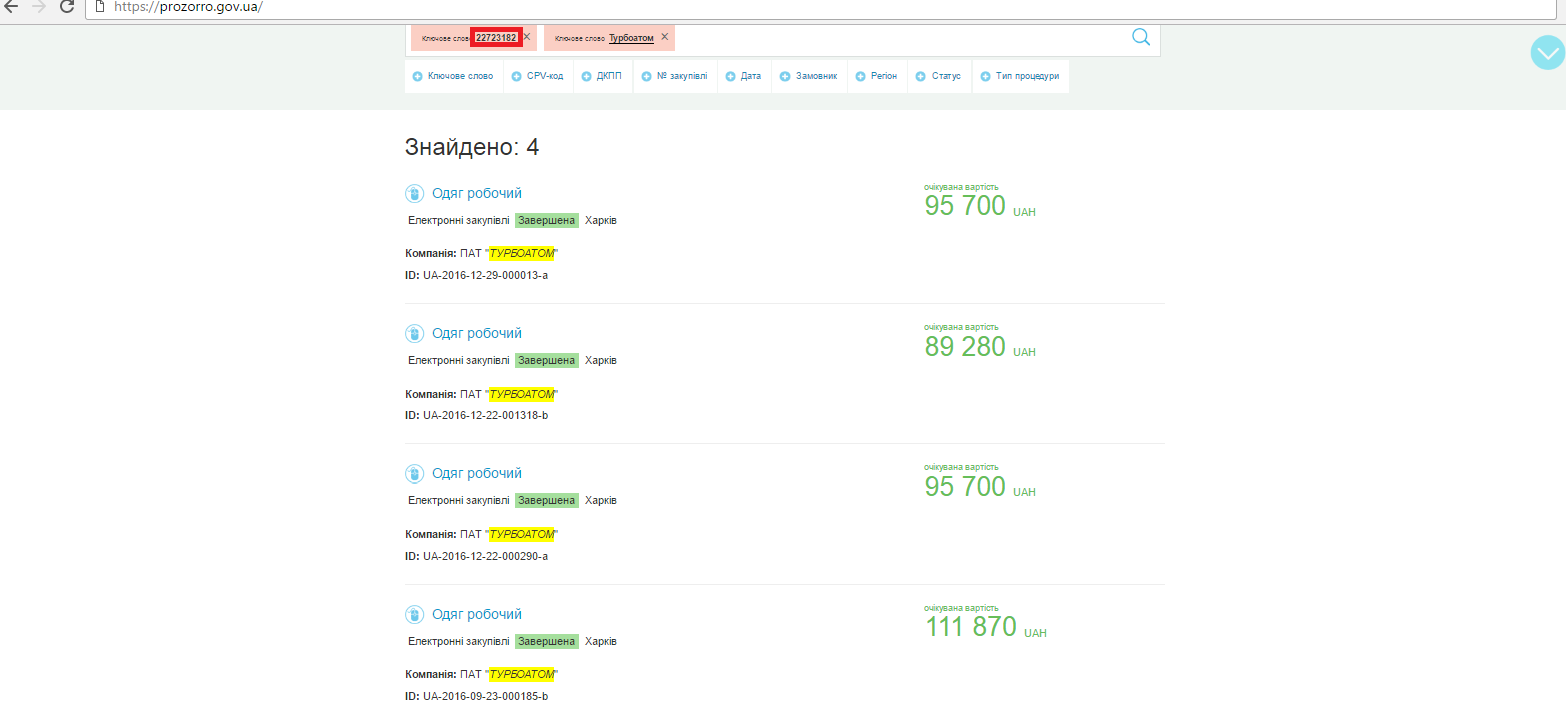Screen dimensions: 1566x716
Task: Remove the 22723182 keyword filter
Action: pos(527,37)
